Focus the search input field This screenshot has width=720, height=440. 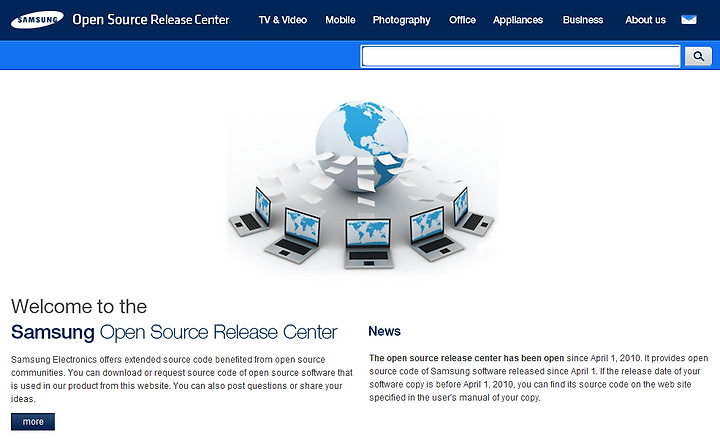click(x=520, y=56)
